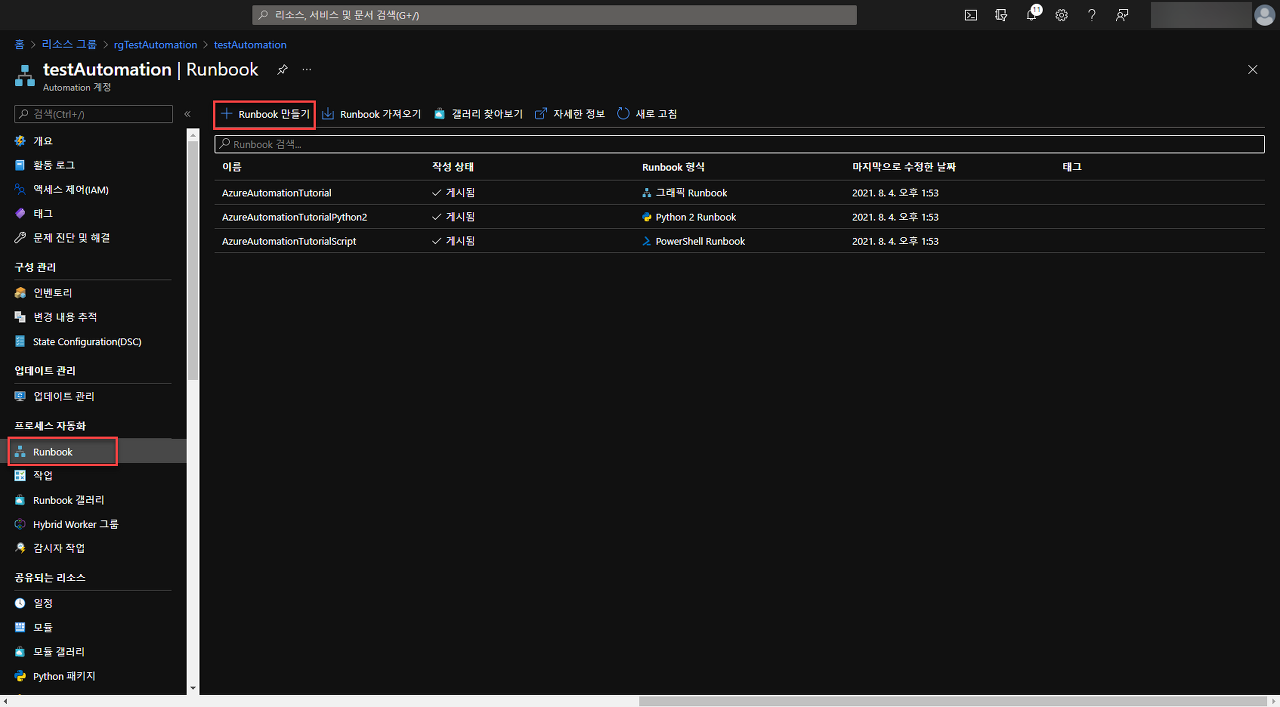This screenshot has height=707, width=1280.
Task: Click the horizontal scrollbar thumb
Action: [951, 701]
